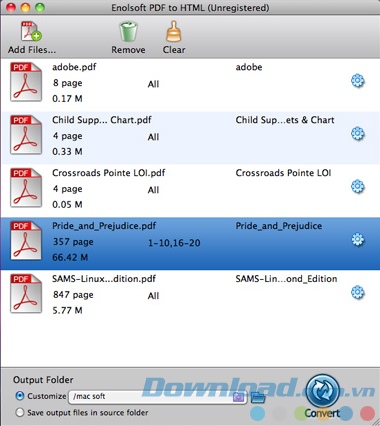Click the PDF icon of Pride_and_Prejudice.pdf
This screenshot has width=380, height=426.
[26, 241]
